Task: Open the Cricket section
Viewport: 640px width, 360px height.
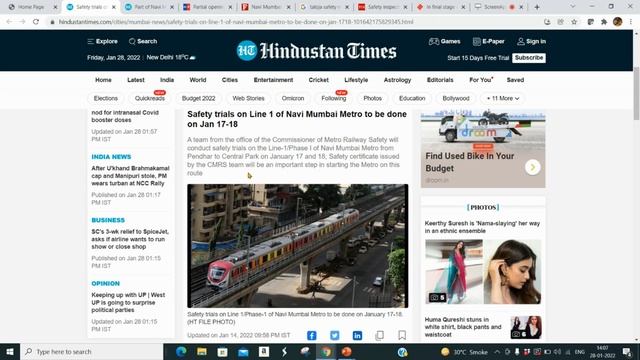Action: (x=319, y=80)
